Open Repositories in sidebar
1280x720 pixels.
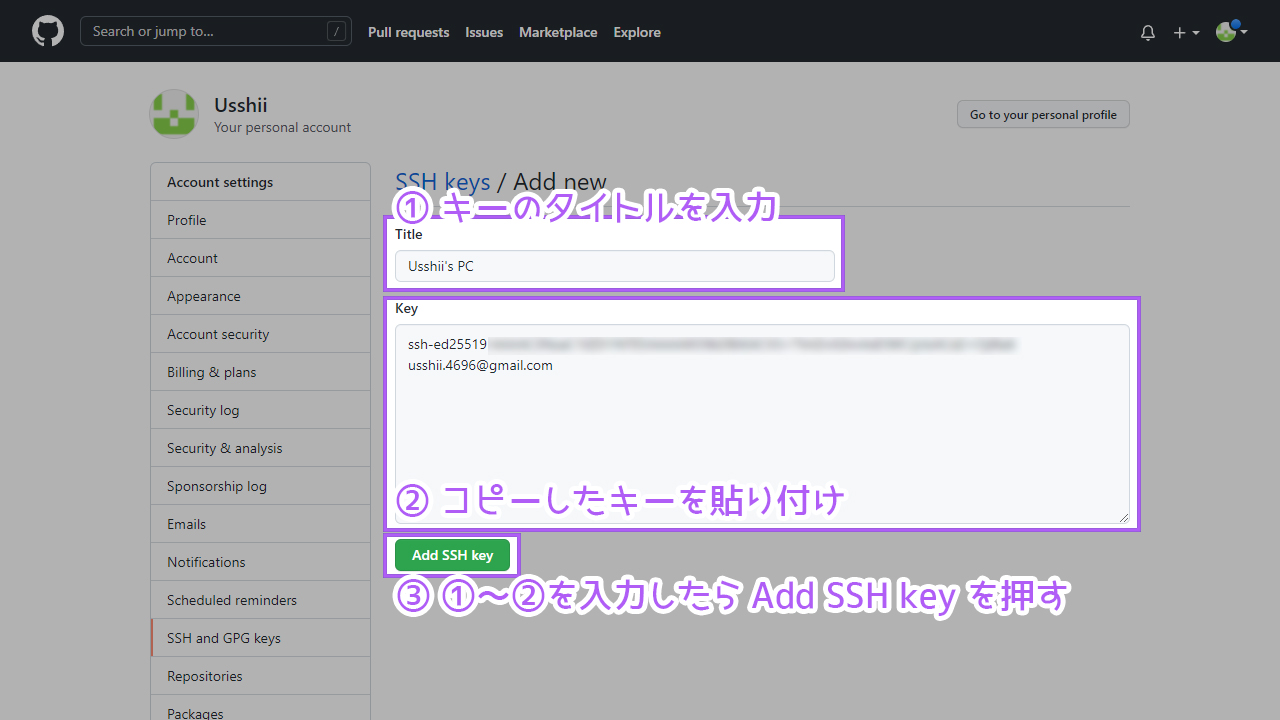(260, 676)
